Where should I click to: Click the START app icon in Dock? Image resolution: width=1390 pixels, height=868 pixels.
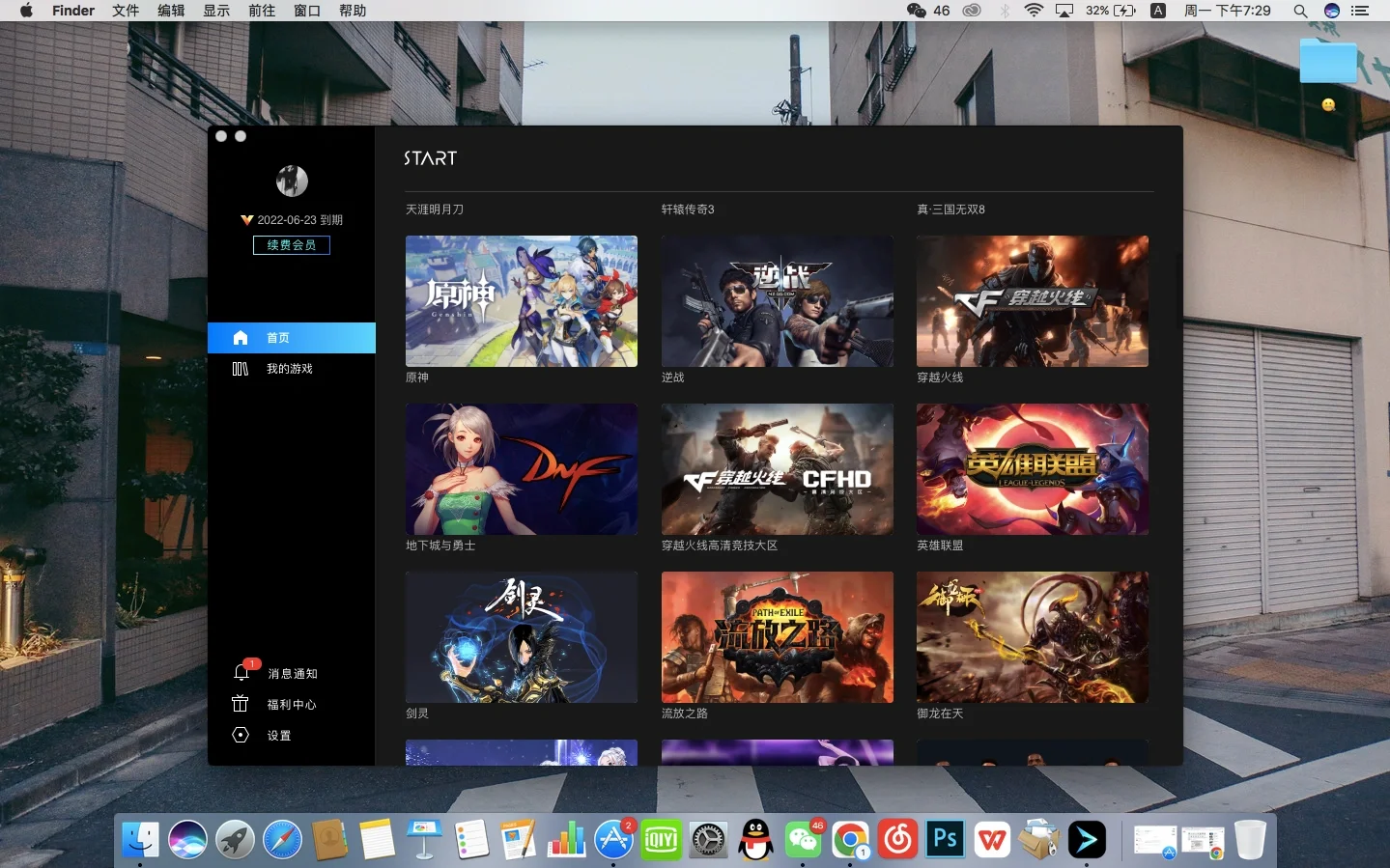pos(1087,840)
